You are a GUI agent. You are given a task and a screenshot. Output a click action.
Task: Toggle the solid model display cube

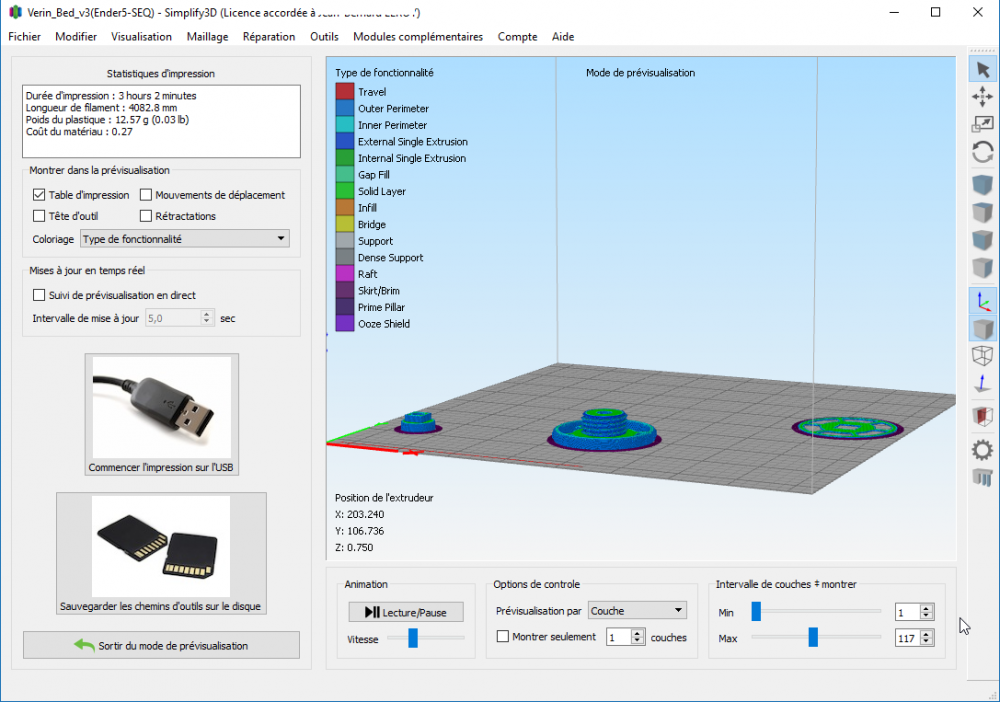[x=983, y=329]
